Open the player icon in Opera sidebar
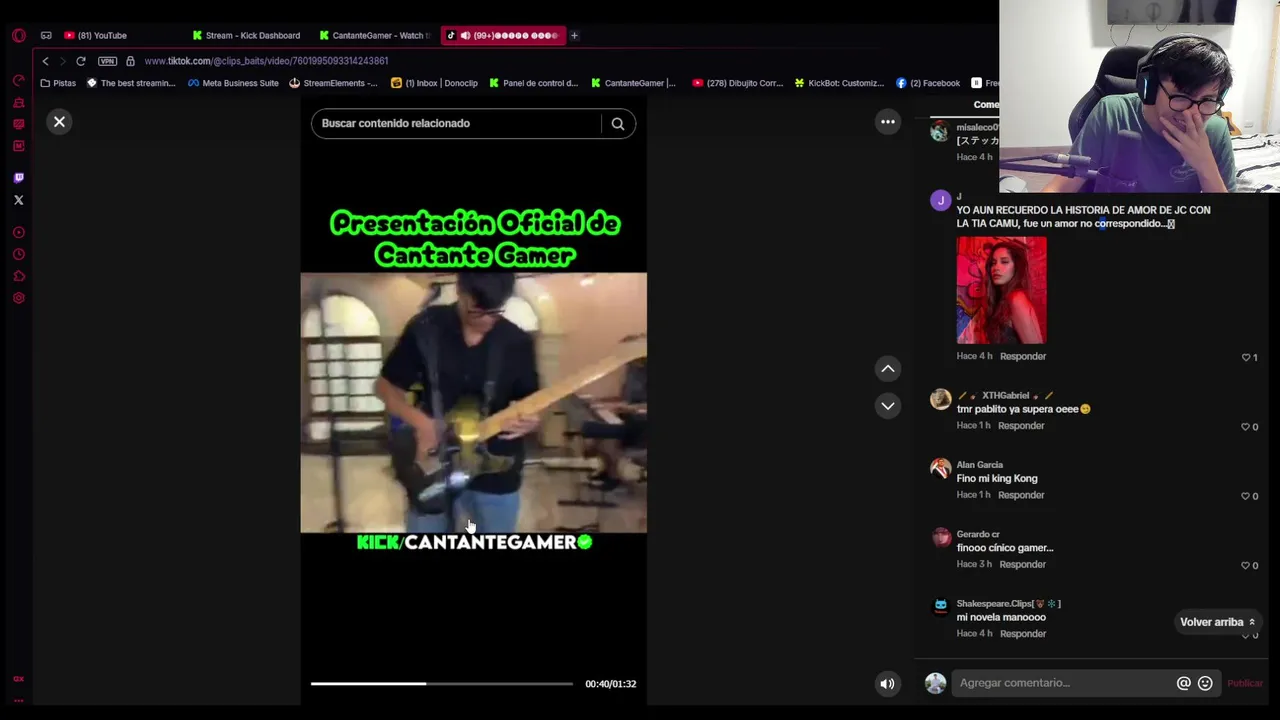The height and width of the screenshot is (720, 1280). pyautogui.click(x=18, y=232)
